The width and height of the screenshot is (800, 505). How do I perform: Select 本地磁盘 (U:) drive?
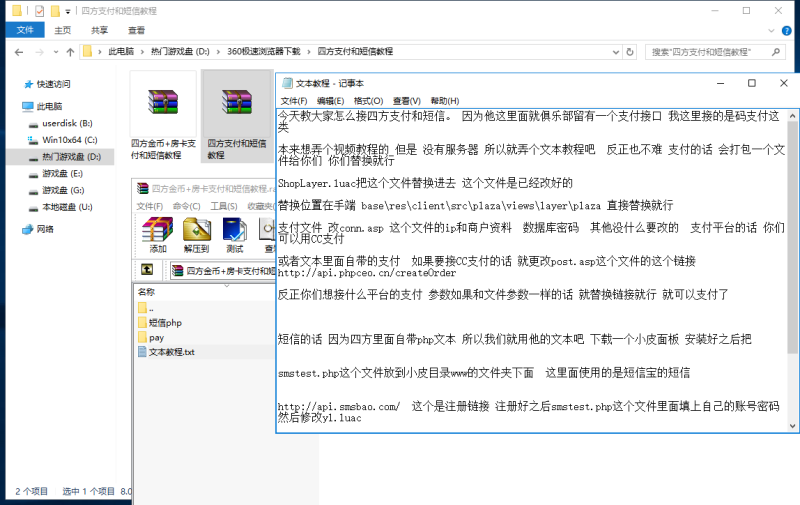pos(67,207)
